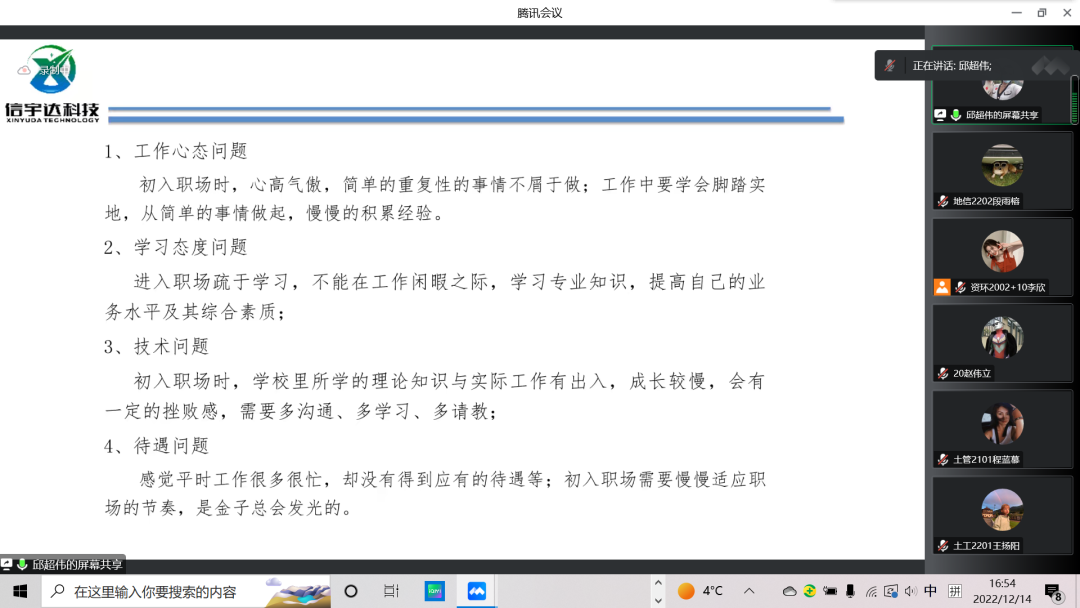Click the muted mic icon for 20赵伟立
Image resolution: width=1080 pixels, height=608 pixels.
pyautogui.click(x=943, y=373)
